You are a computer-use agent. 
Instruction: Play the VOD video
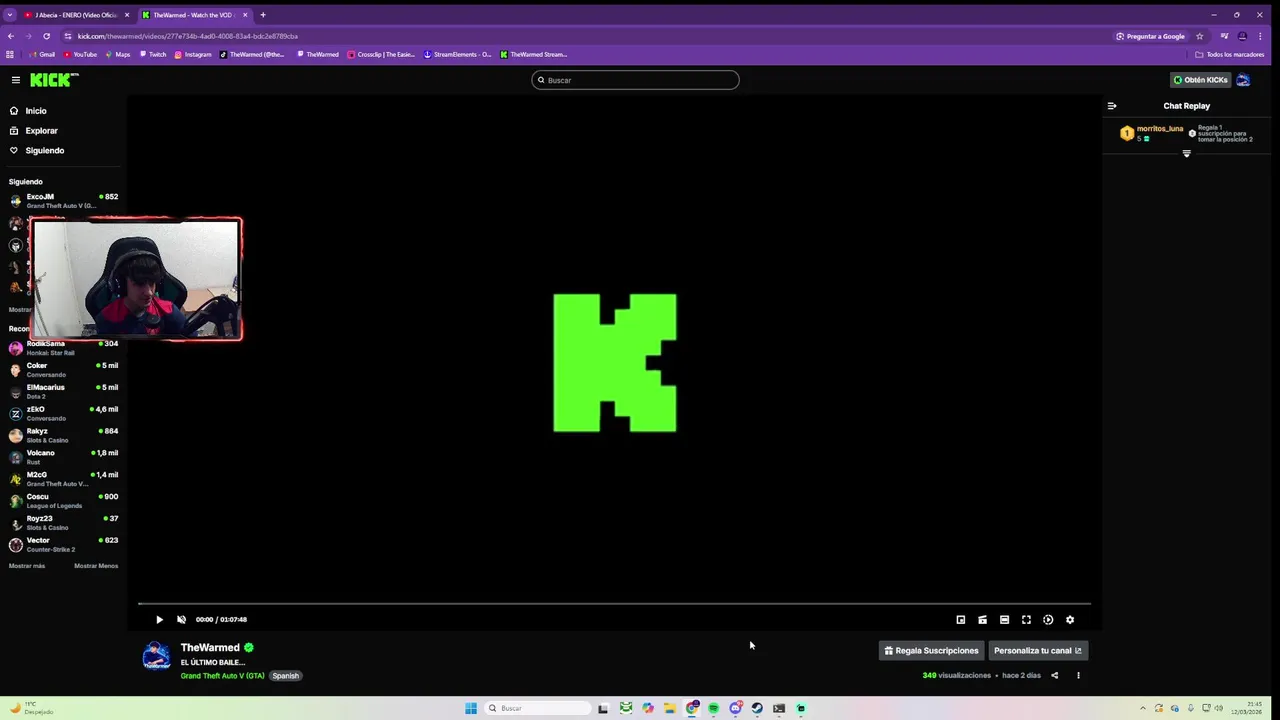pyautogui.click(x=159, y=620)
